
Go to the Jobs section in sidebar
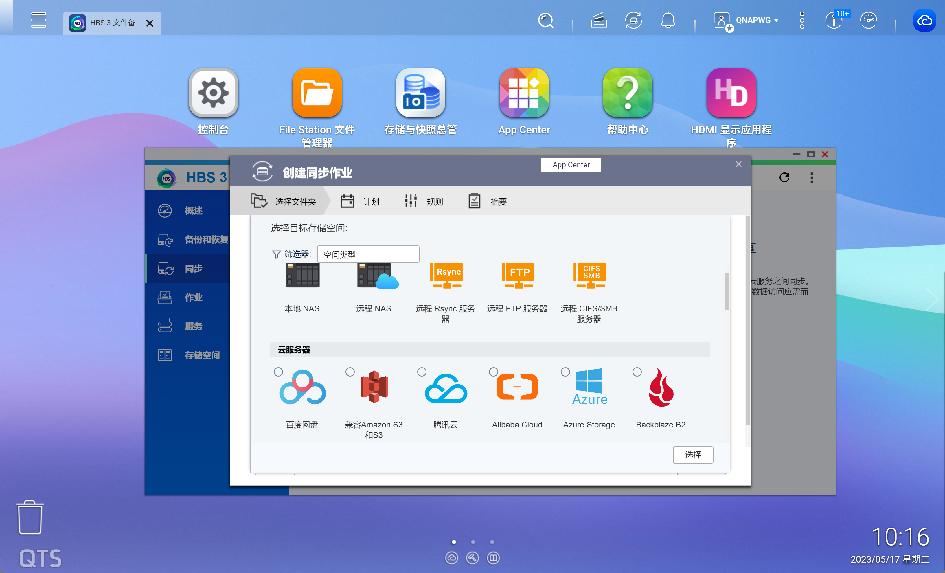193,297
